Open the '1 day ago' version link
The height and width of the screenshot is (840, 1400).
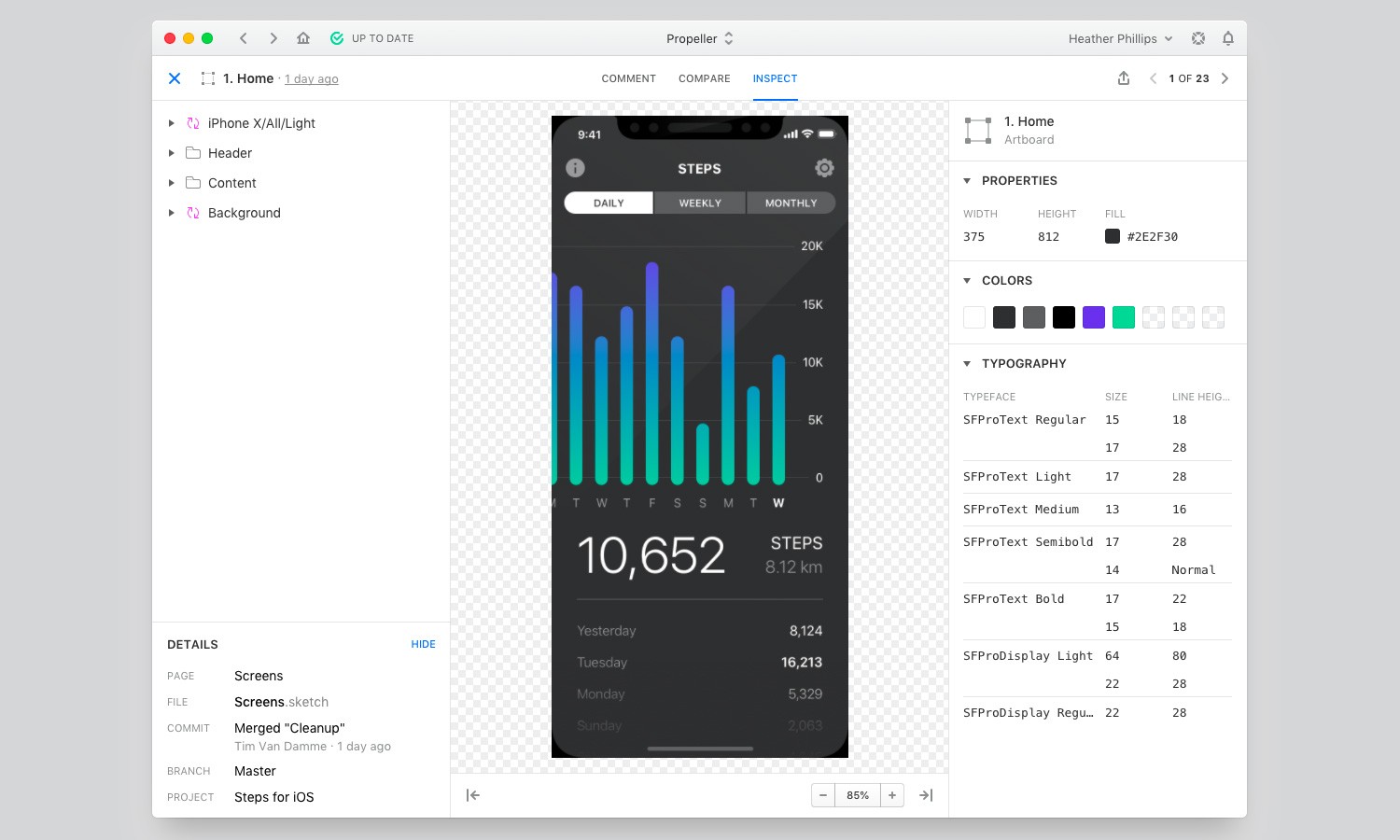point(312,79)
